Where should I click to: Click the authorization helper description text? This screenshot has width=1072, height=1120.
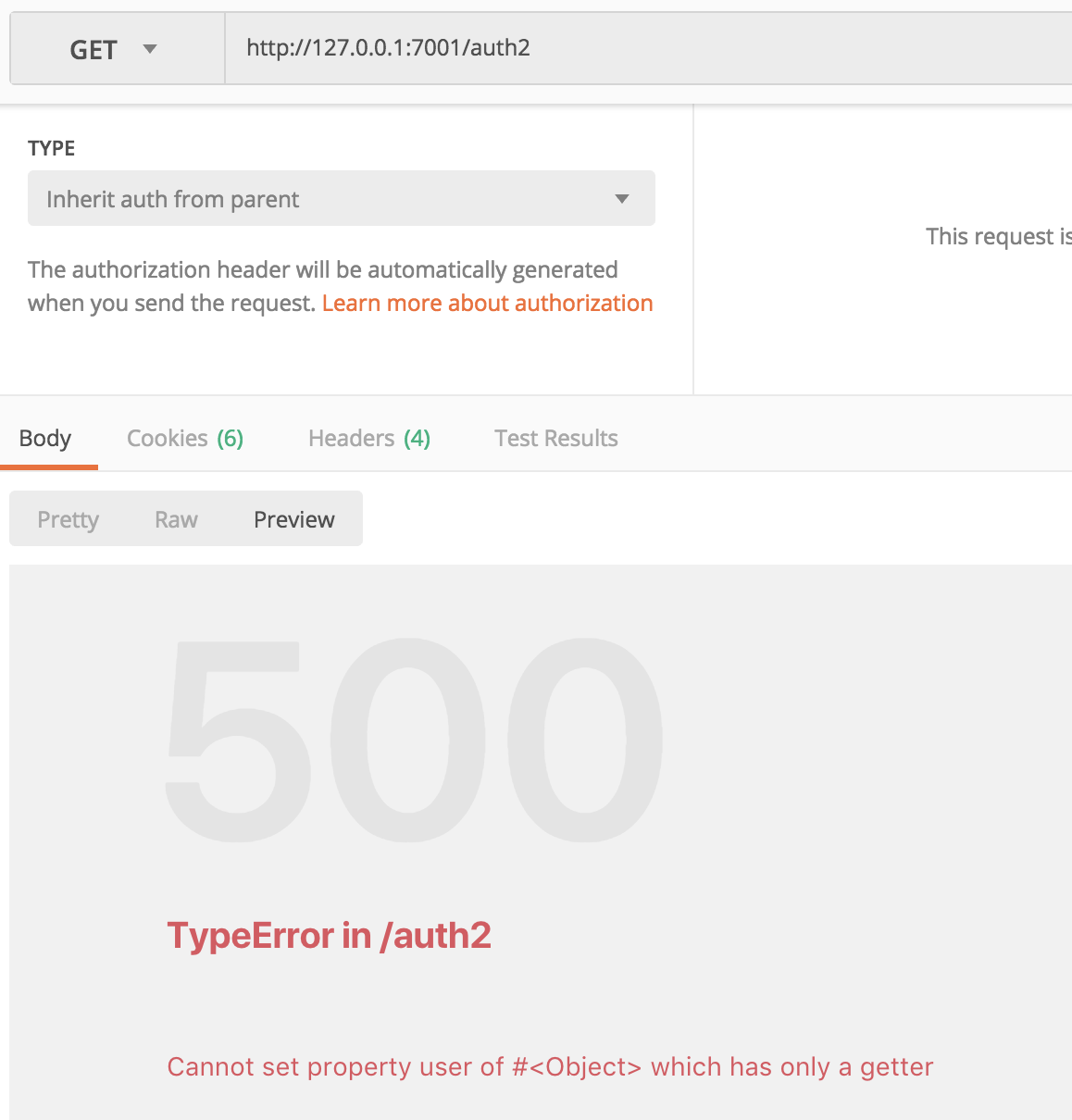322,285
